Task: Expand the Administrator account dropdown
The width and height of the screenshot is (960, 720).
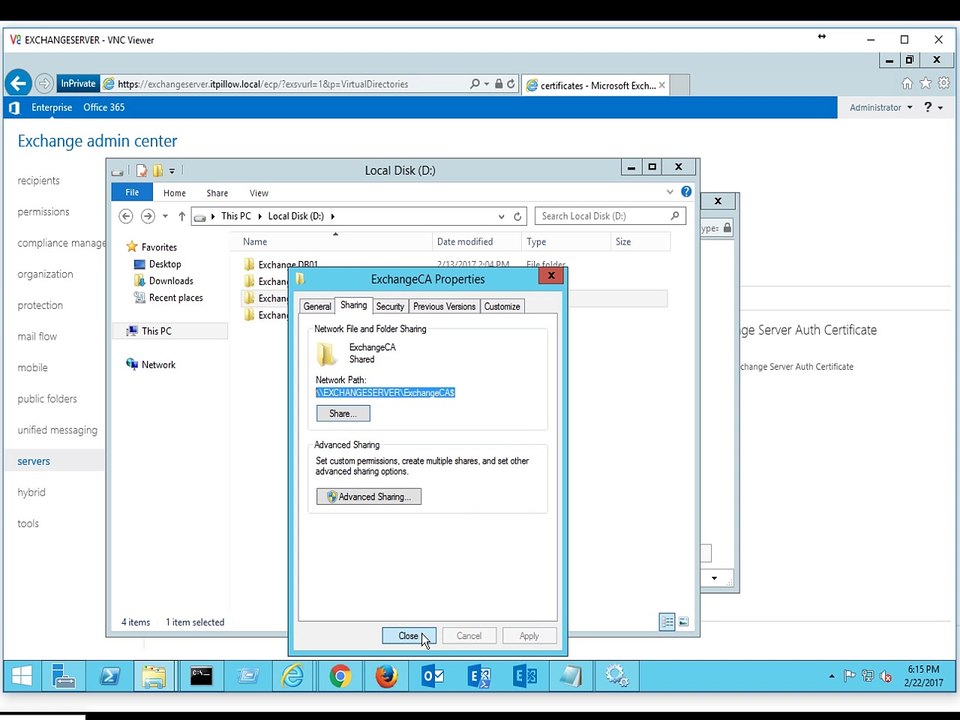Action: 910,107
